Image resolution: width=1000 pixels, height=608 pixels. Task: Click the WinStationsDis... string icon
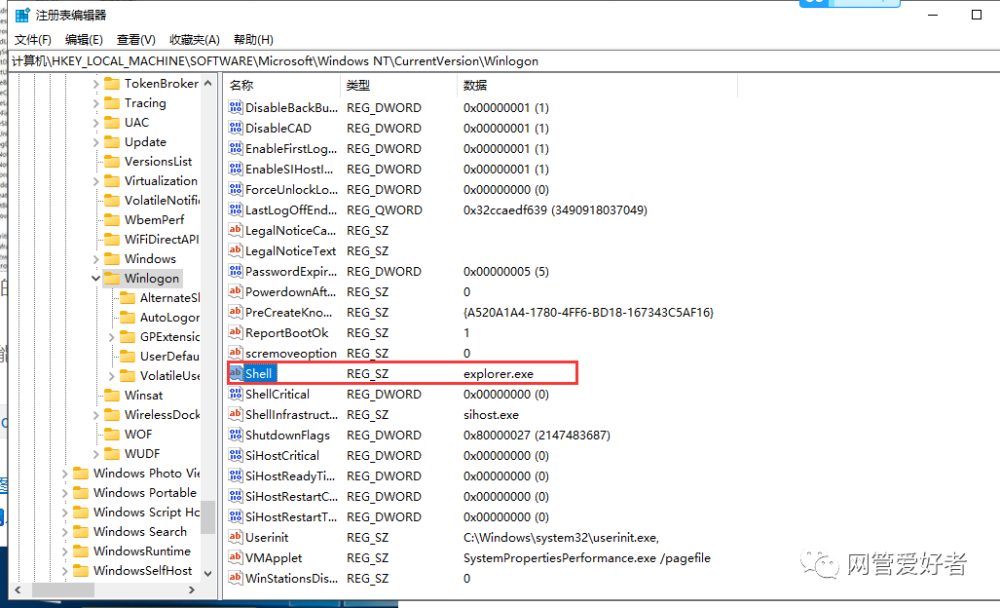click(x=235, y=578)
